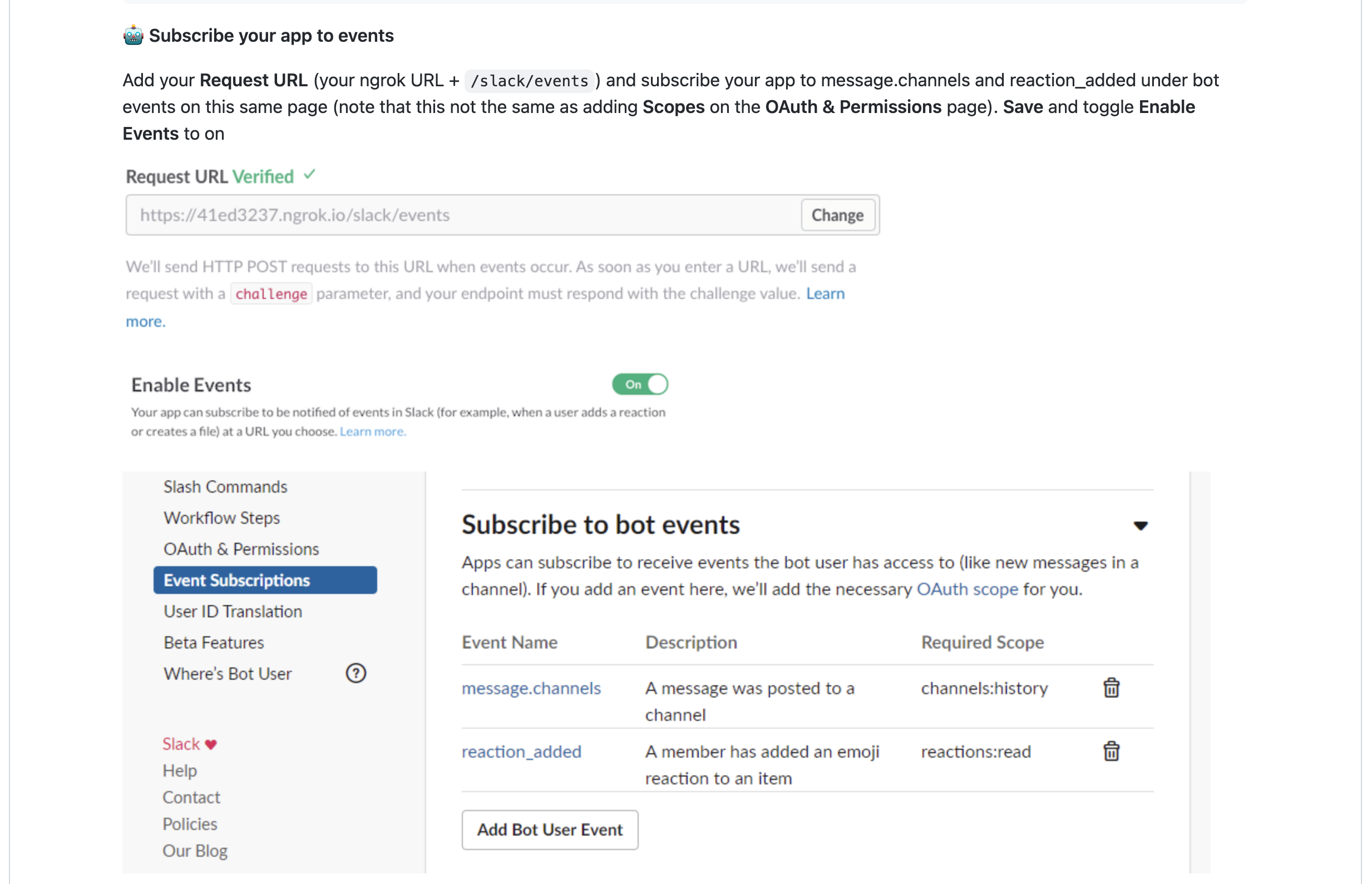Disable the Enable Events toggle
Viewport: 1372px width, 884px height.
point(640,383)
